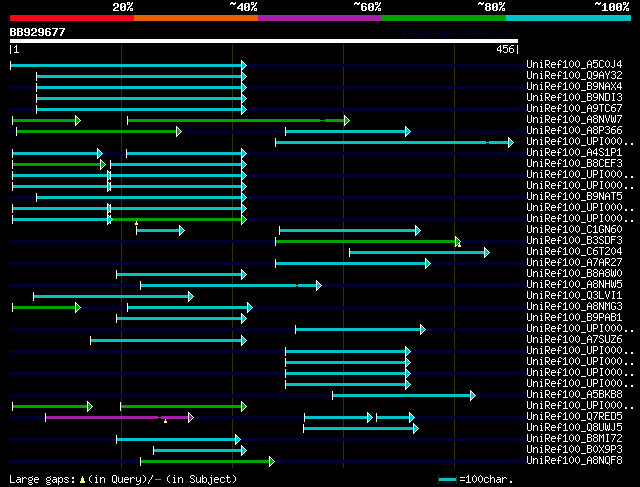Open the UniRef100_B9NDI3 hit label
The height and width of the screenshot is (487, 640).
(x=574, y=97)
